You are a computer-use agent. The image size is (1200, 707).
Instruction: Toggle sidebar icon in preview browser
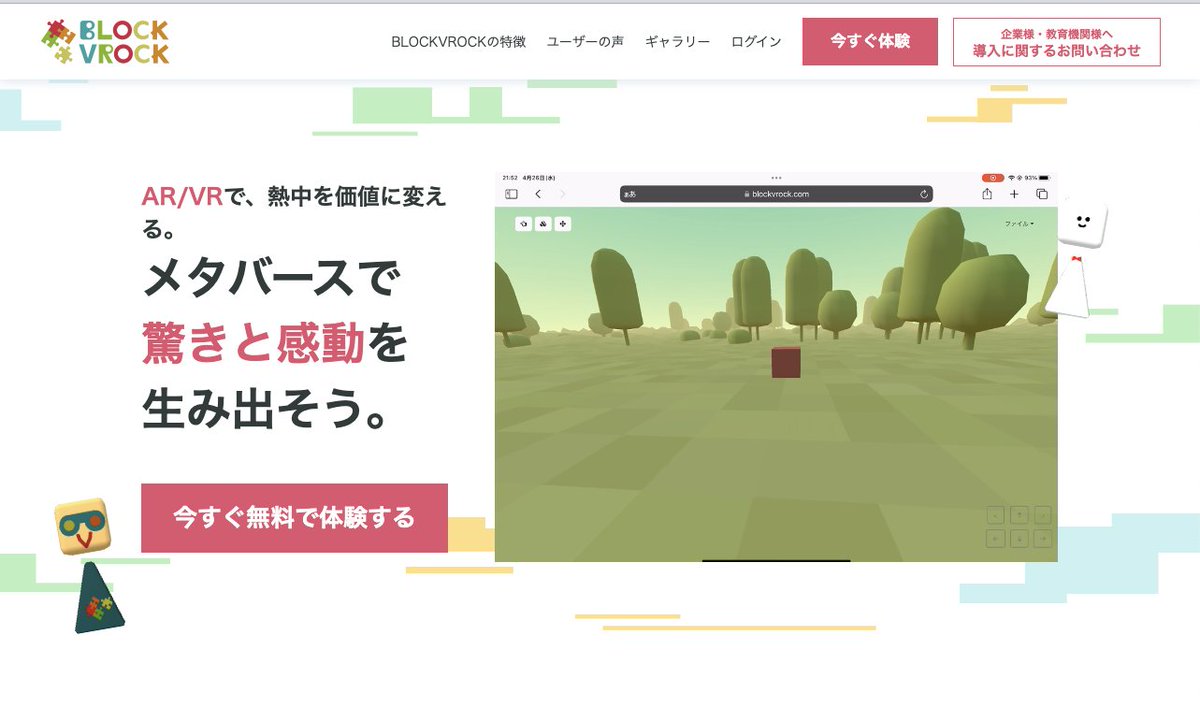pos(511,194)
